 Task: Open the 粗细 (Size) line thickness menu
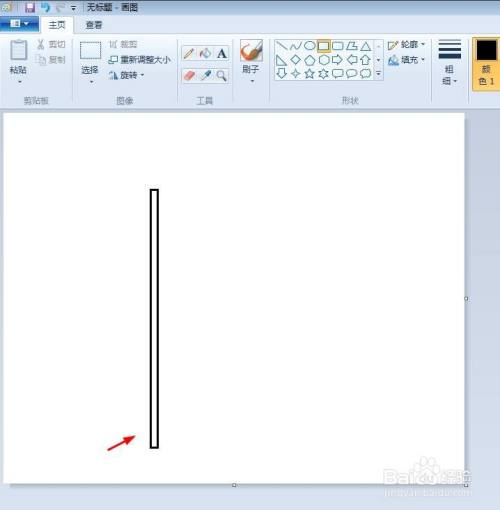click(x=449, y=63)
